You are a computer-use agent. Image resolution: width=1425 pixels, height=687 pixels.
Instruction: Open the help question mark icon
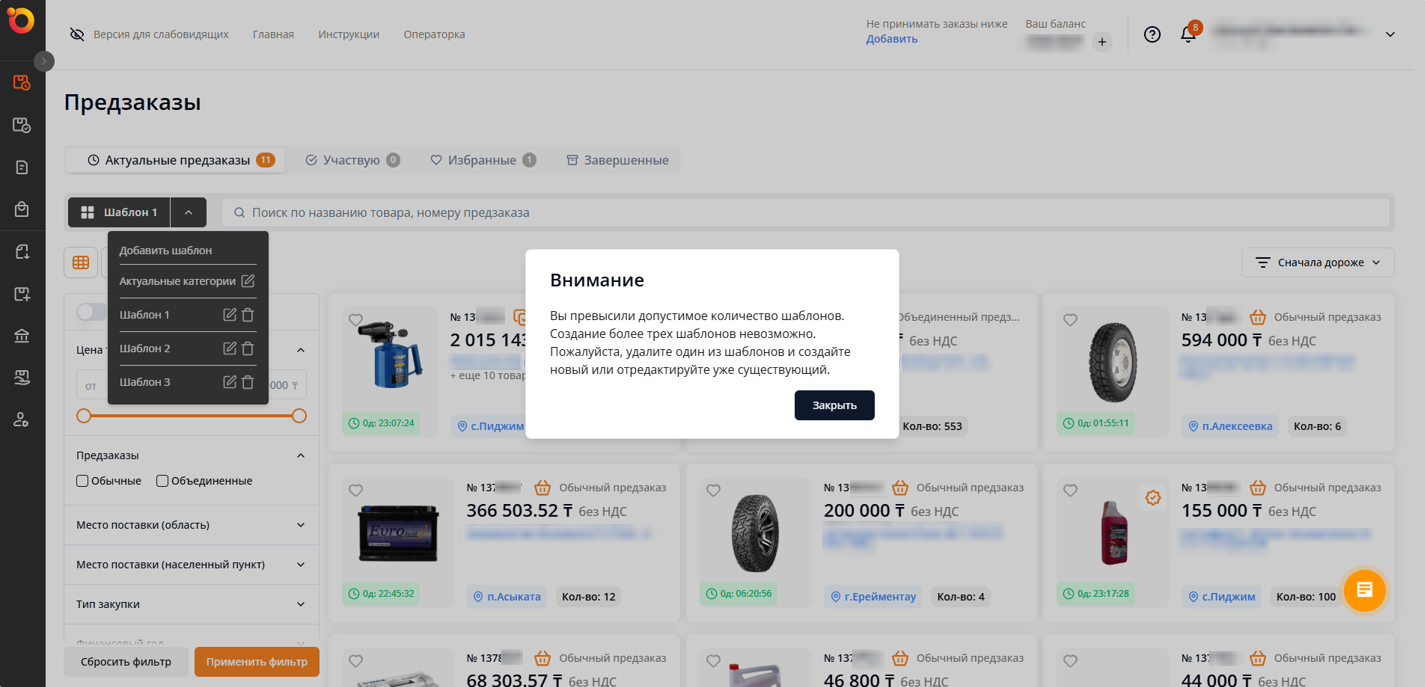1152,34
